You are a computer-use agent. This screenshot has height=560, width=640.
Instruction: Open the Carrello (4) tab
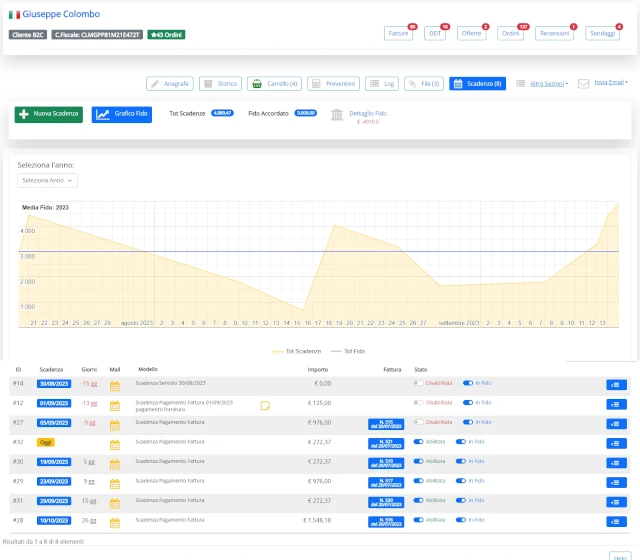pos(275,84)
